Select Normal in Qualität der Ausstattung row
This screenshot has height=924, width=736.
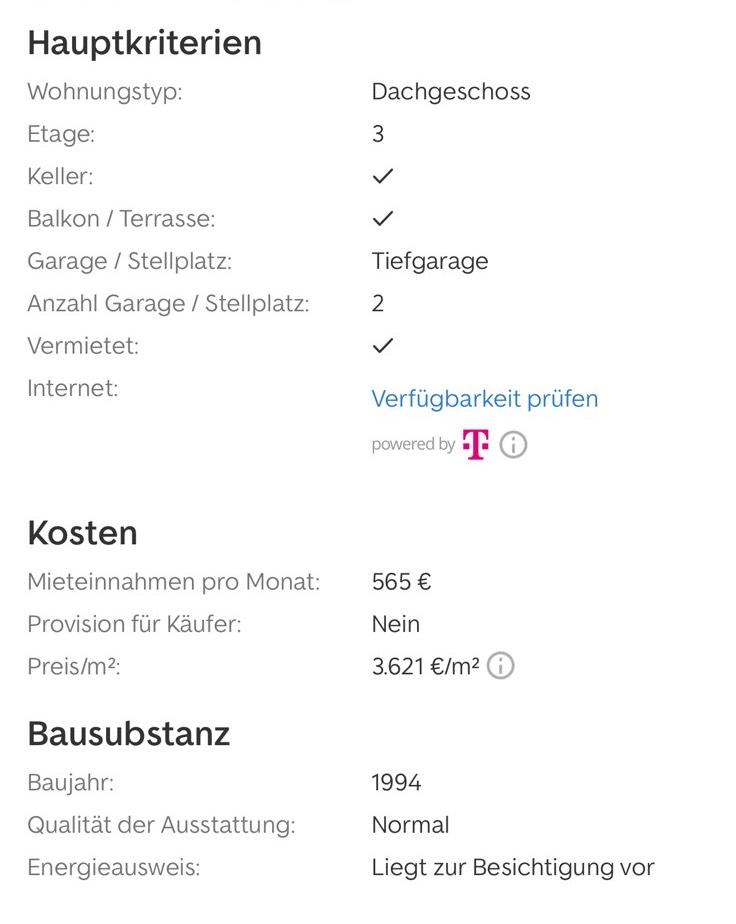(410, 825)
